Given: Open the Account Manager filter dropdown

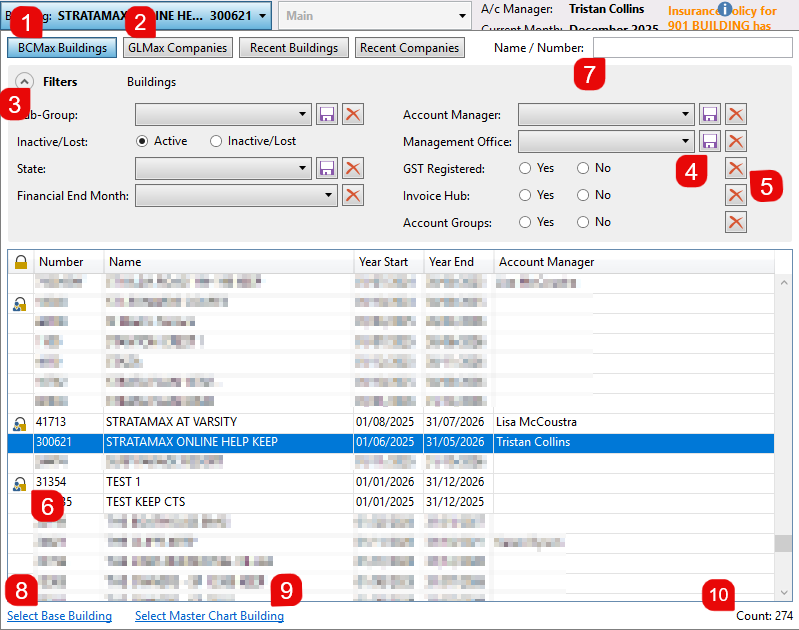Looking at the screenshot, I should pyautogui.click(x=606, y=114).
